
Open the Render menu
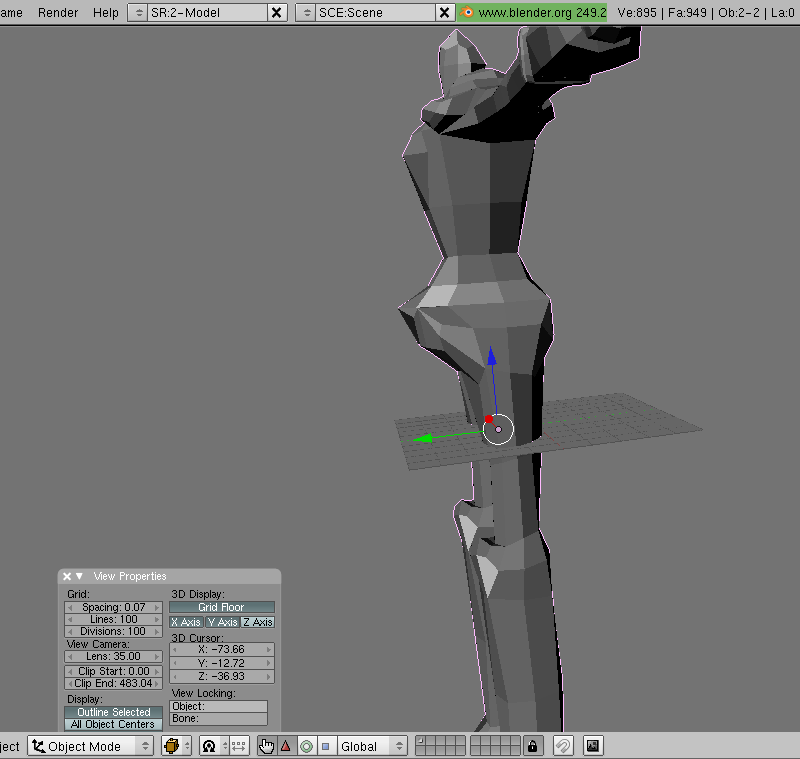tap(57, 13)
